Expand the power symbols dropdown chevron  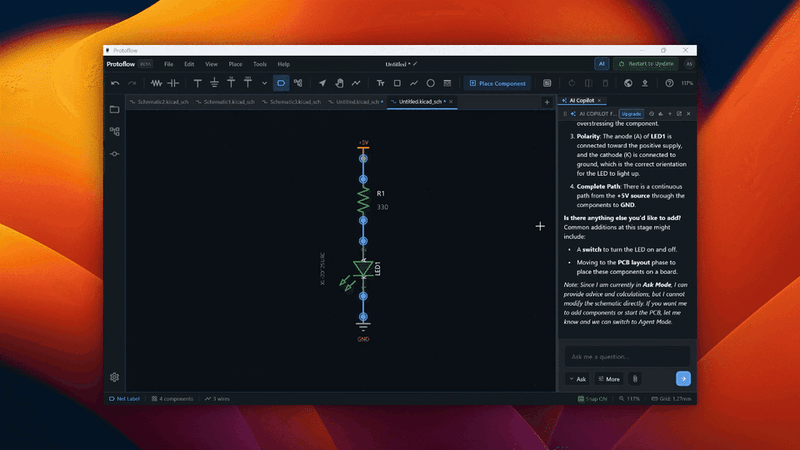pyautogui.click(x=264, y=83)
